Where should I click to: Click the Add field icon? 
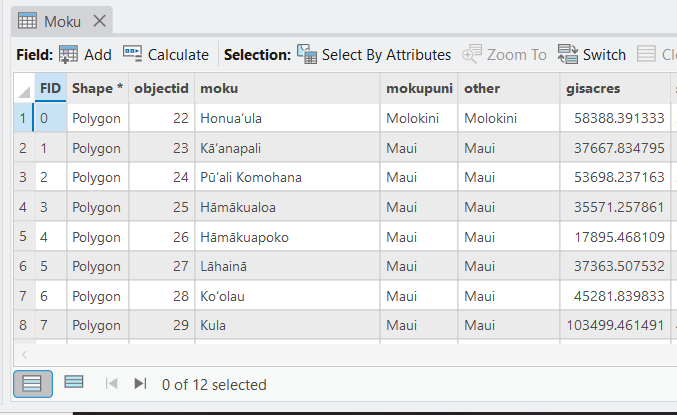pos(68,55)
